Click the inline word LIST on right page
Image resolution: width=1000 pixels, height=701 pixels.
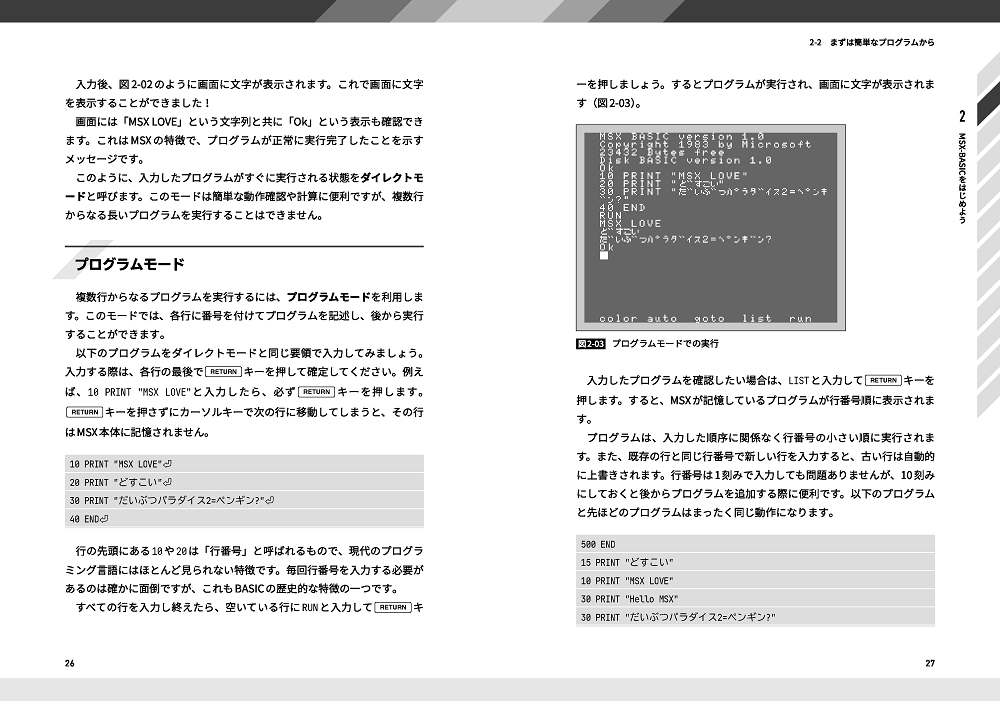point(798,381)
